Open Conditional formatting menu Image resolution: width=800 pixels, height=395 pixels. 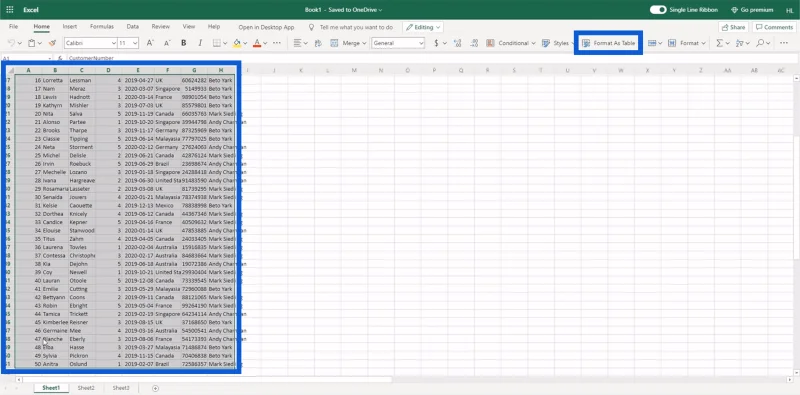click(x=511, y=43)
